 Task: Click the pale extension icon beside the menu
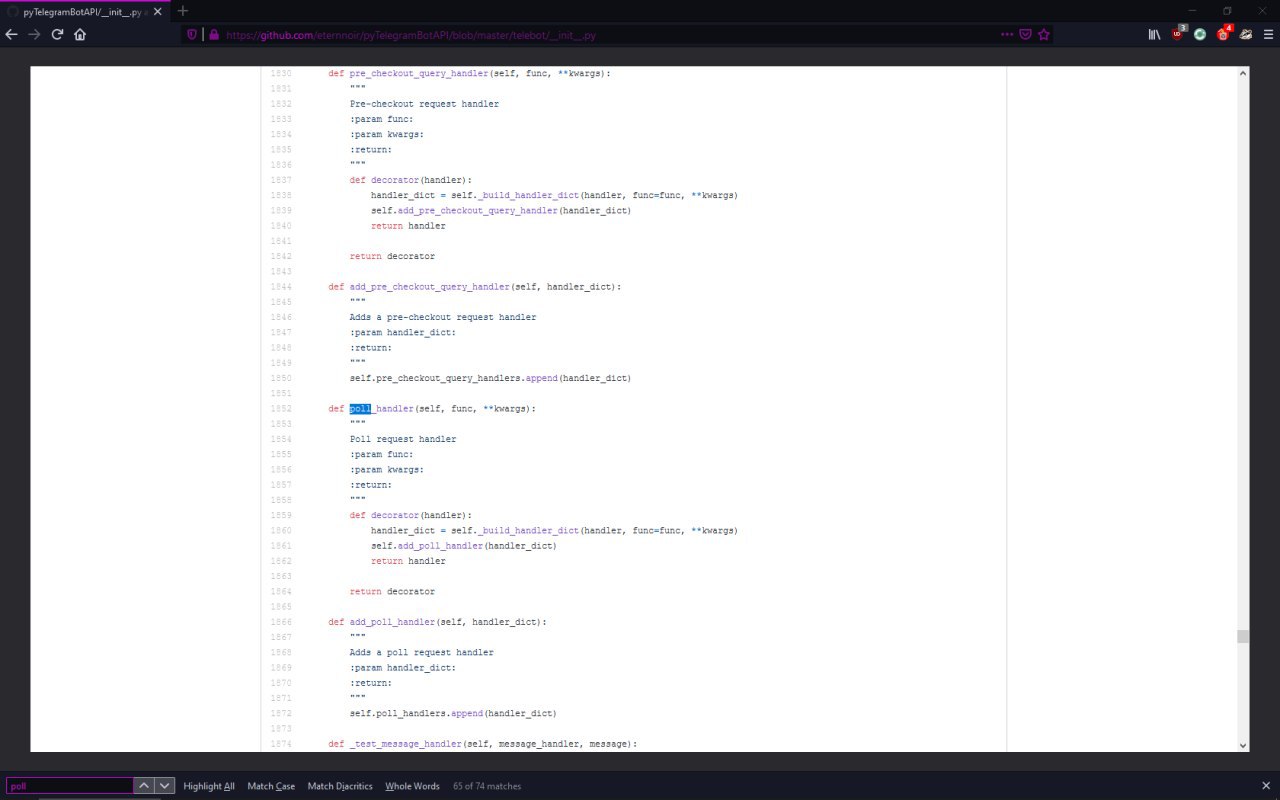pyautogui.click(x=1246, y=34)
